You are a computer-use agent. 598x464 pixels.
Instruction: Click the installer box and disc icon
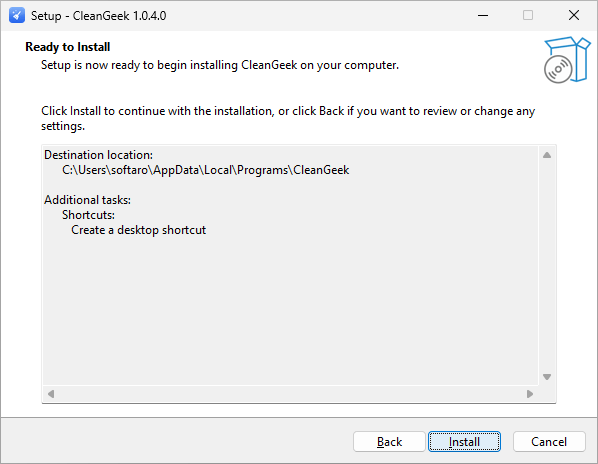point(567,60)
